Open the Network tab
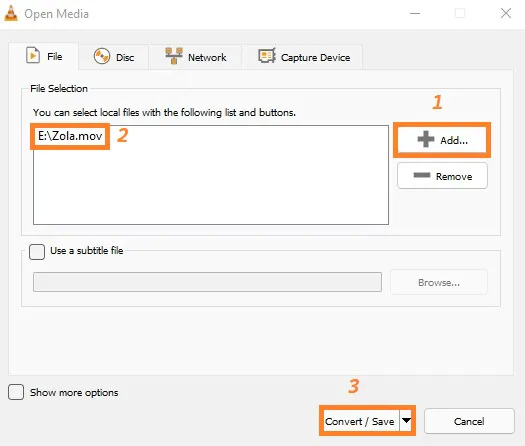The width and height of the screenshot is (525, 446). click(195, 57)
